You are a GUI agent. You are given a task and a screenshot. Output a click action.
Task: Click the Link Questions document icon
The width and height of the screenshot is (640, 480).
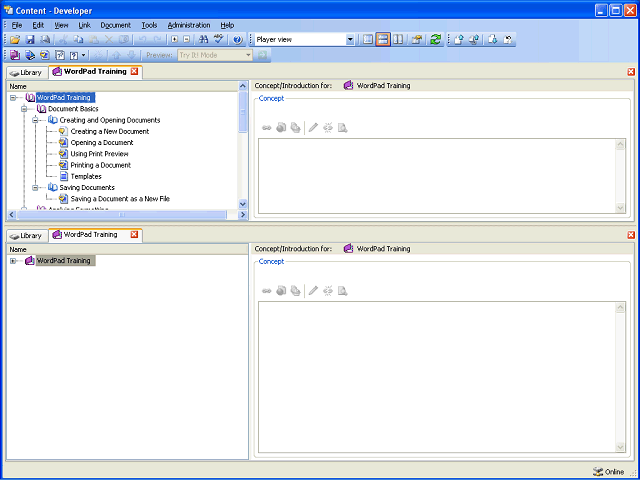[74, 55]
